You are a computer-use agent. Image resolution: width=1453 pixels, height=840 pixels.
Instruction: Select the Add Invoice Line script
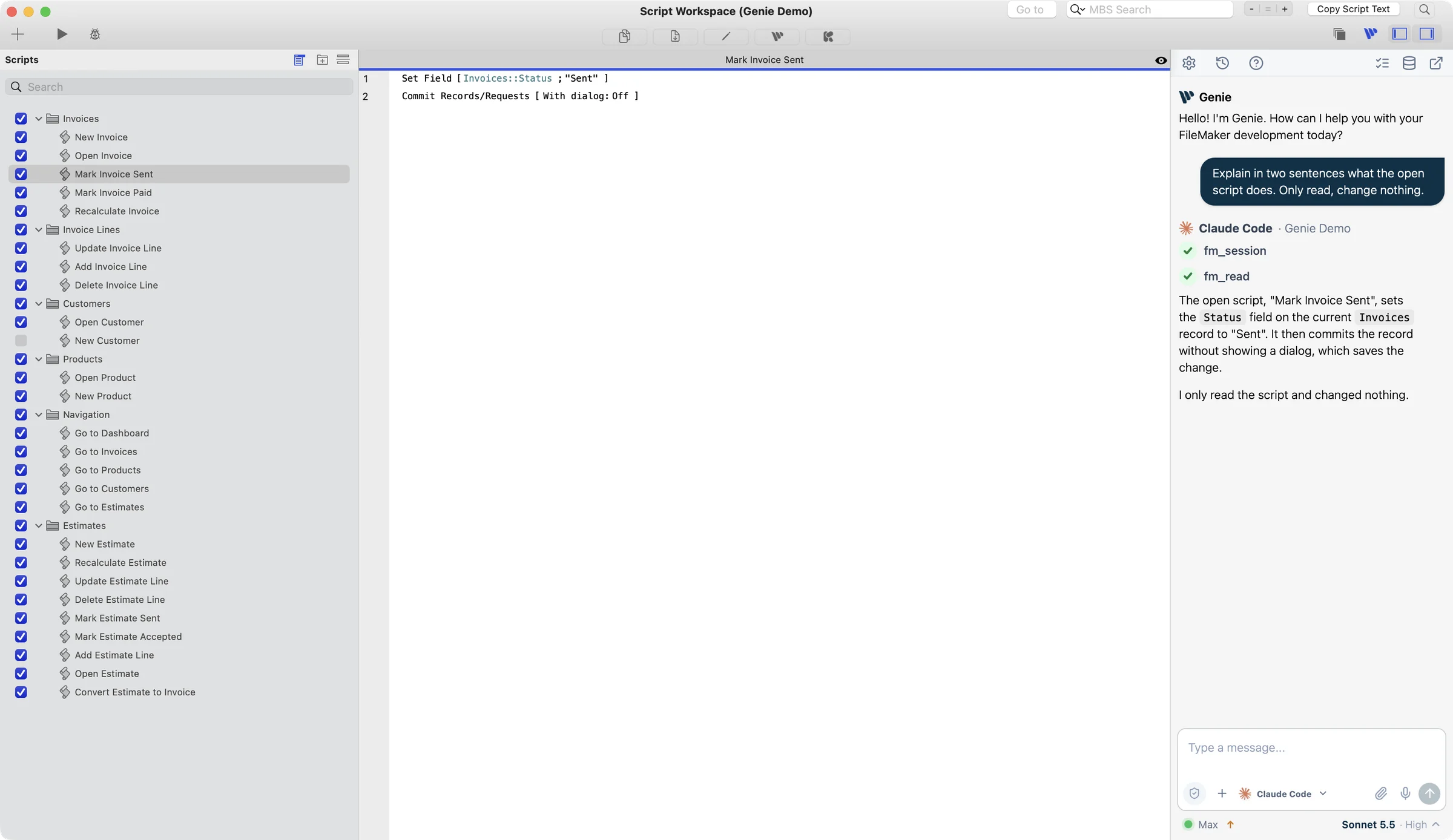(x=111, y=266)
